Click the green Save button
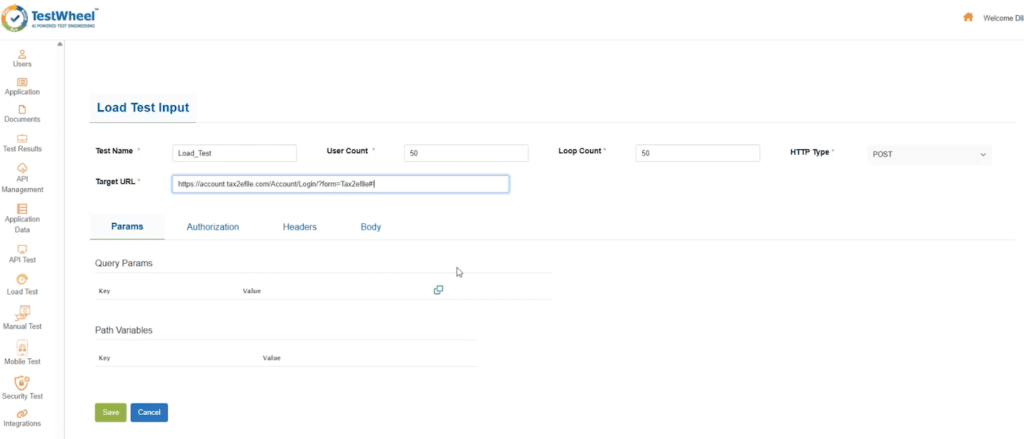1024x439 pixels. (110, 412)
